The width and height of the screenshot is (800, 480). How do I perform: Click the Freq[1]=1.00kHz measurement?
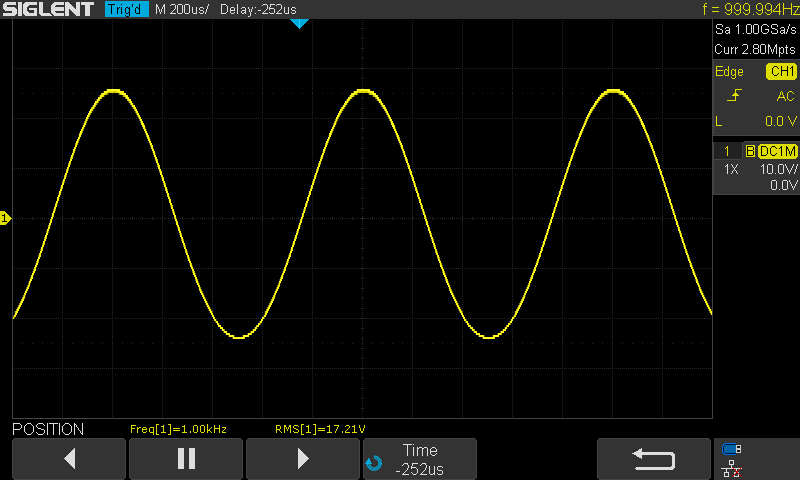178,429
